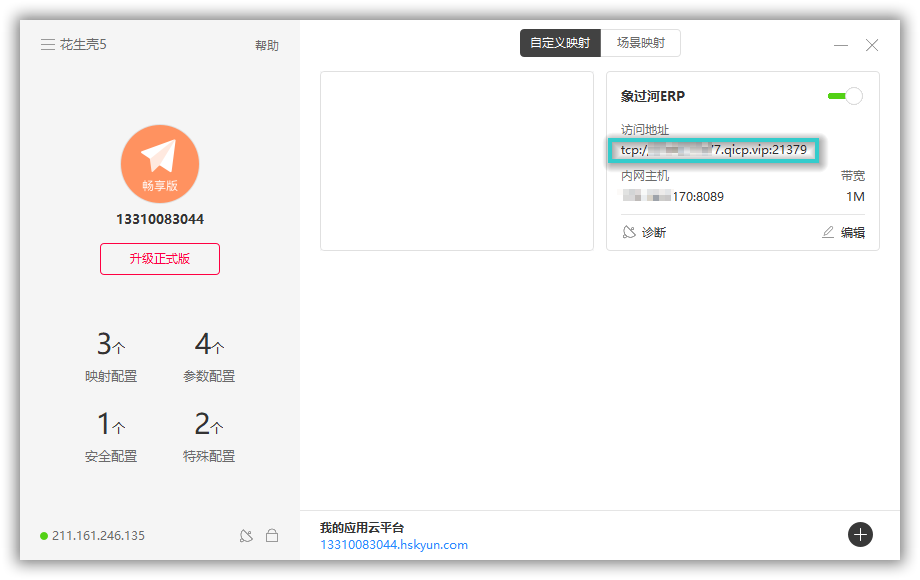Click the IP address 211.161.246.135
The image size is (920, 580).
98,535
